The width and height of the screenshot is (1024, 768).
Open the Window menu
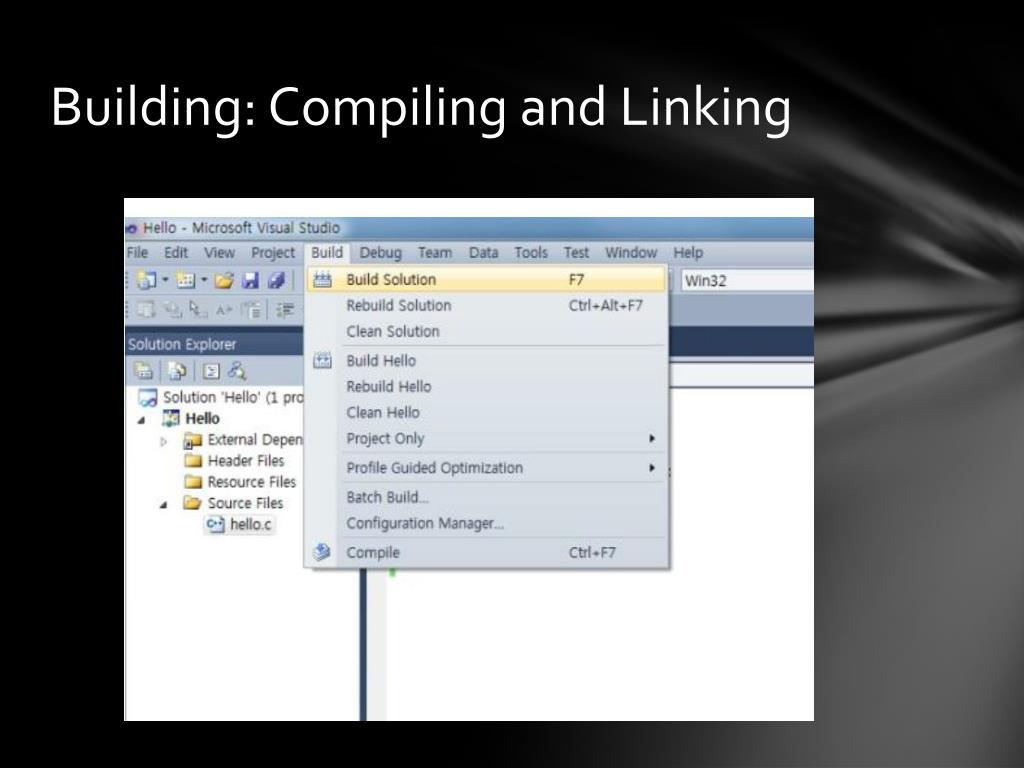[x=631, y=253]
